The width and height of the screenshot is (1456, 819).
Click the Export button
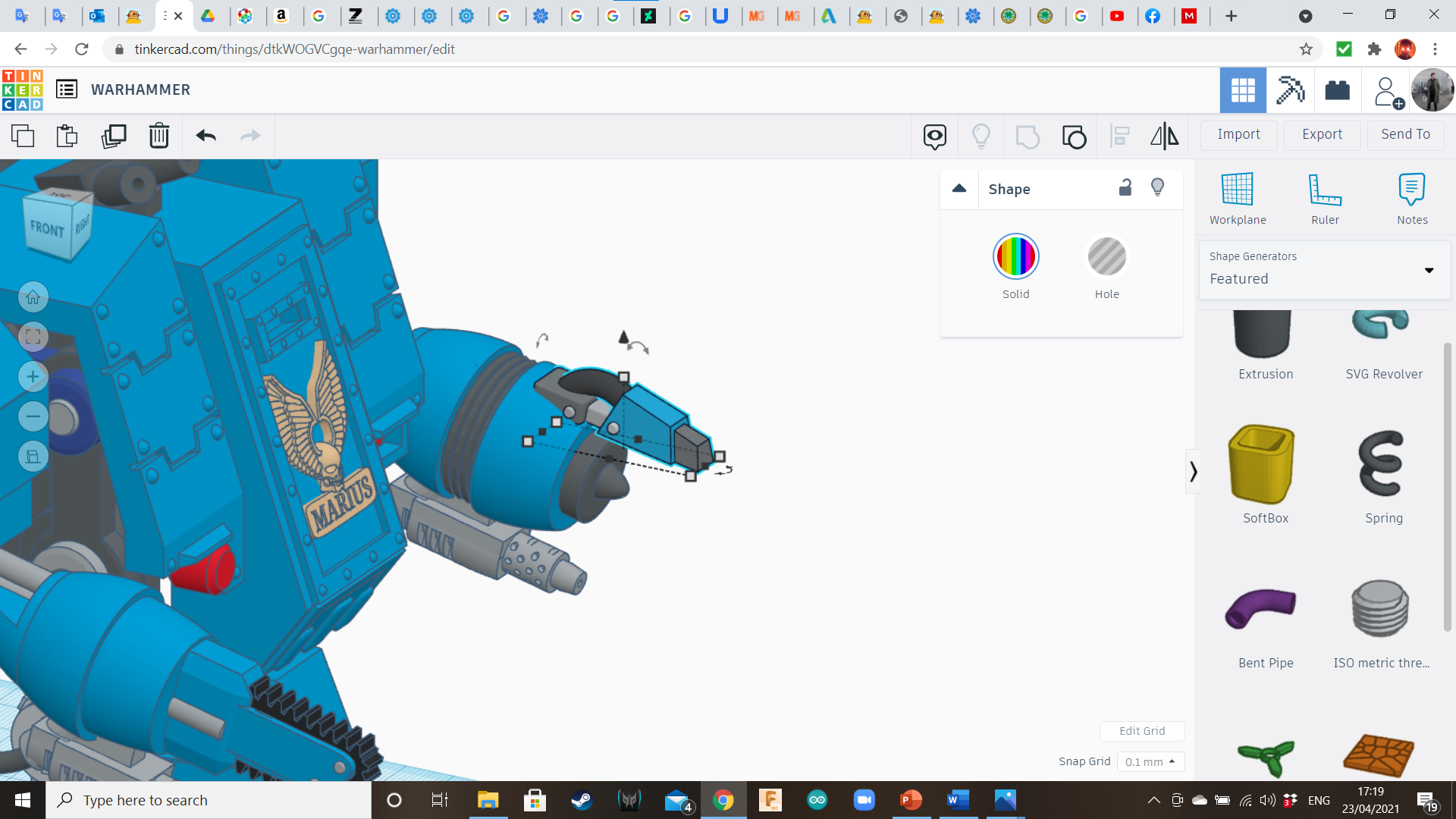pos(1322,134)
